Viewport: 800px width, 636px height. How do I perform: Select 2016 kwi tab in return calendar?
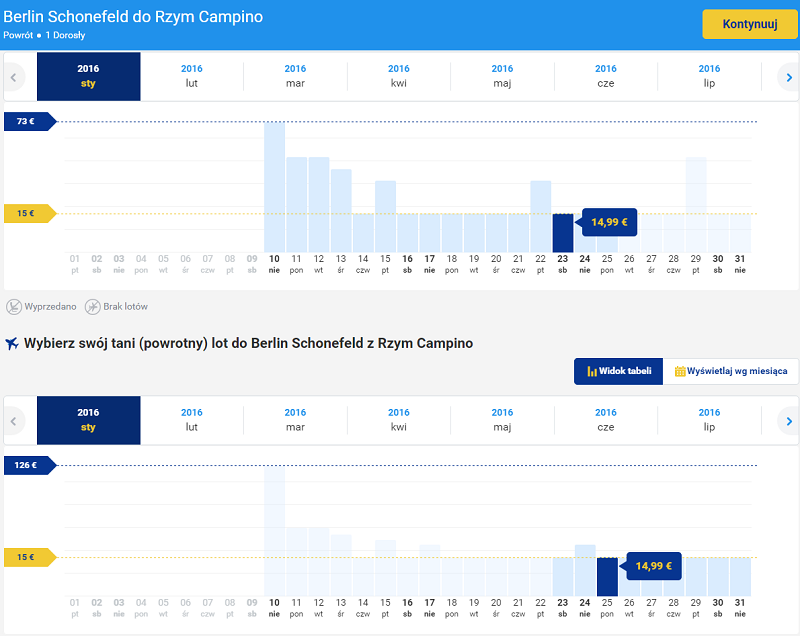(x=399, y=420)
